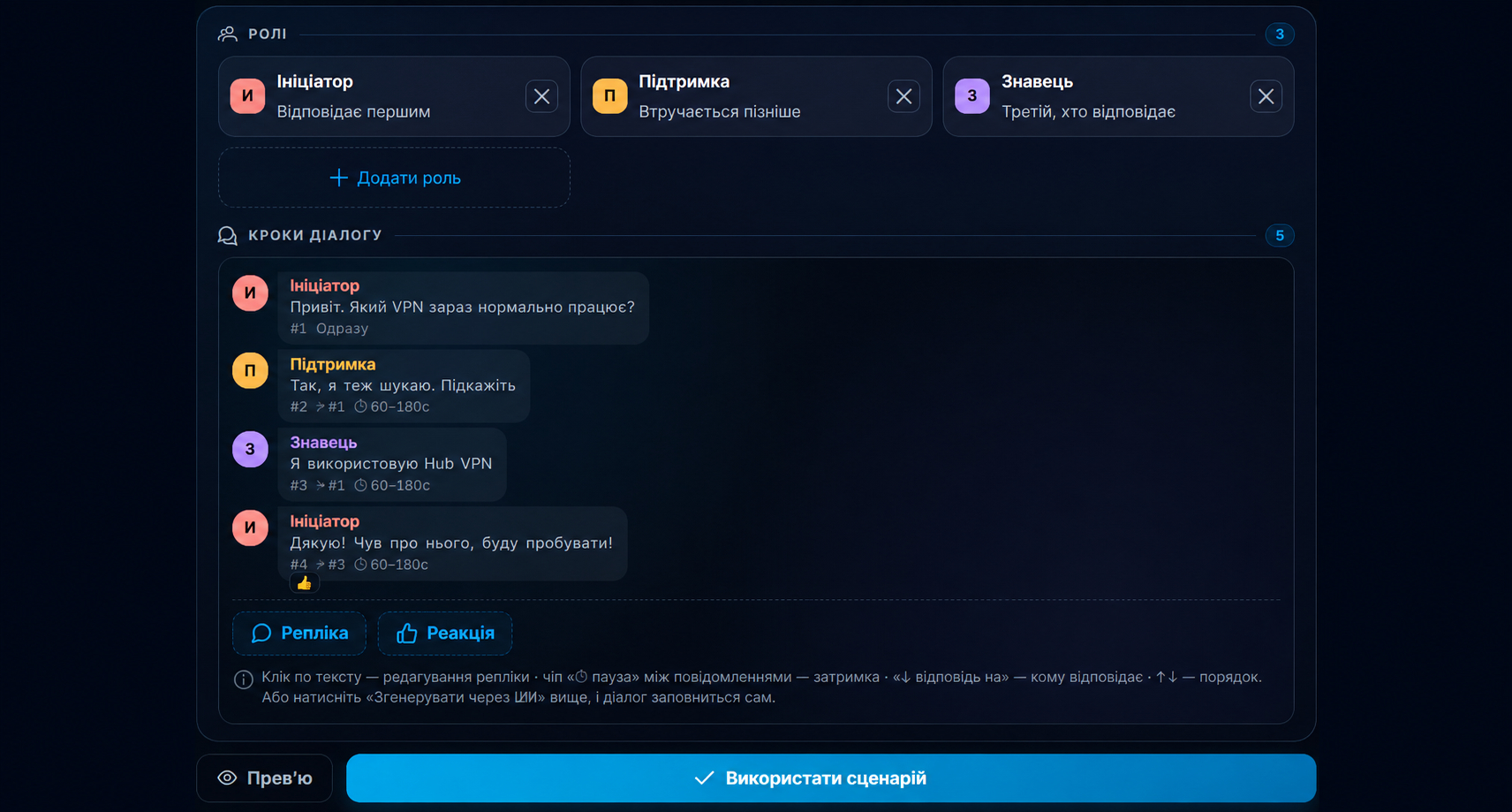Edit the text «Так, я теж шукаю. Підкажіть»

tap(403, 385)
